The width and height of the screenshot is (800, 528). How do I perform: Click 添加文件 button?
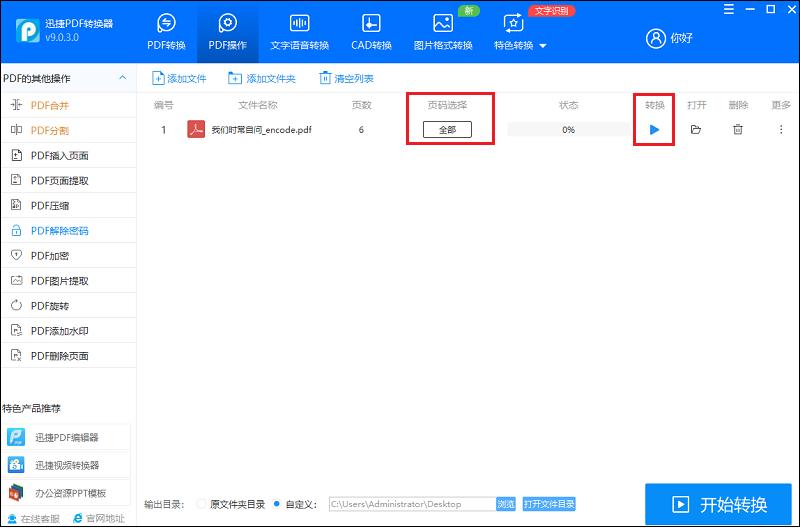179,78
